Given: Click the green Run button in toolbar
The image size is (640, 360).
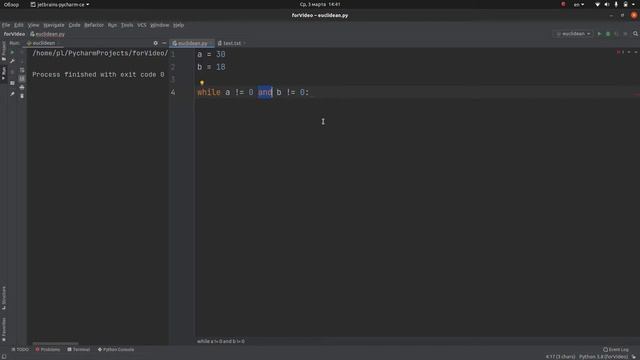Looking at the screenshot, I should point(599,34).
